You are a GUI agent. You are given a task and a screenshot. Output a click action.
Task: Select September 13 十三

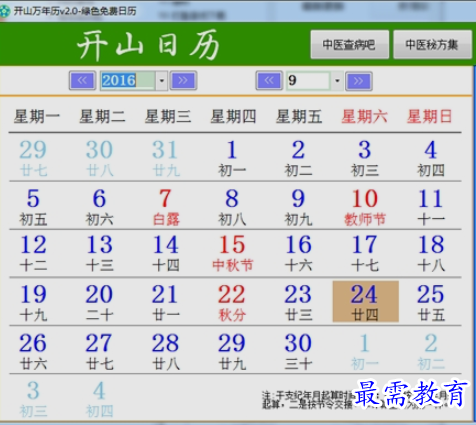pos(100,253)
